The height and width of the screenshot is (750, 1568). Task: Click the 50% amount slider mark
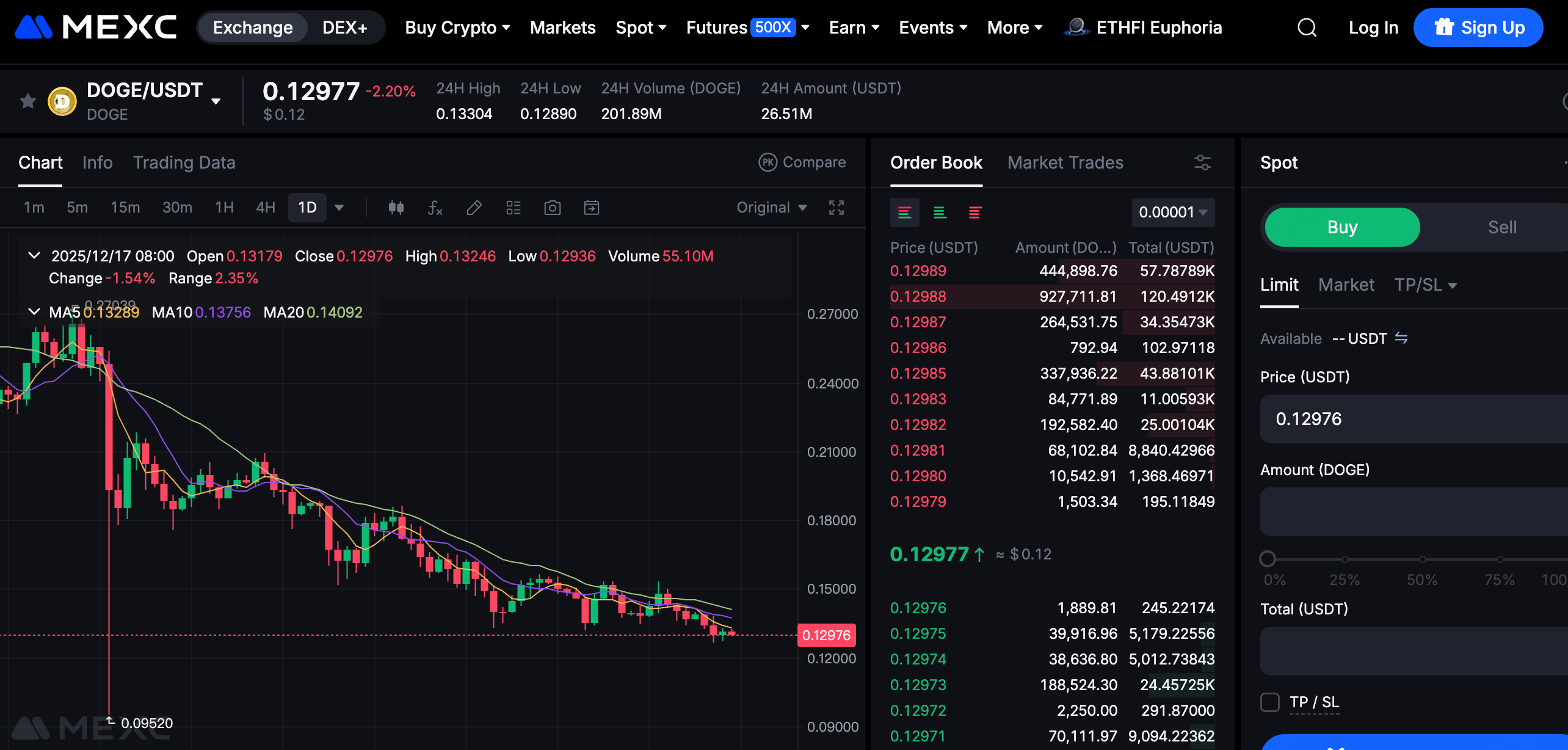(x=1422, y=559)
